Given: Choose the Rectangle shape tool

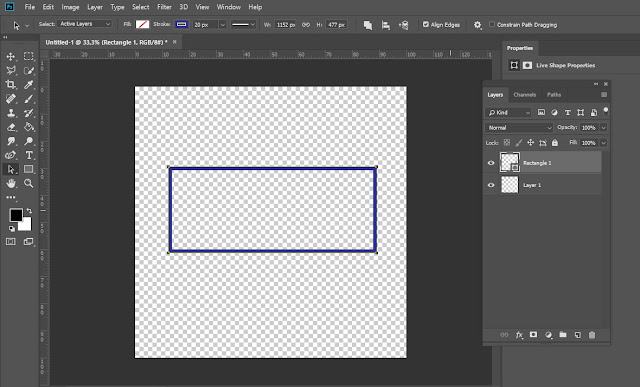Looking at the screenshot, I should tap(28, 169).
